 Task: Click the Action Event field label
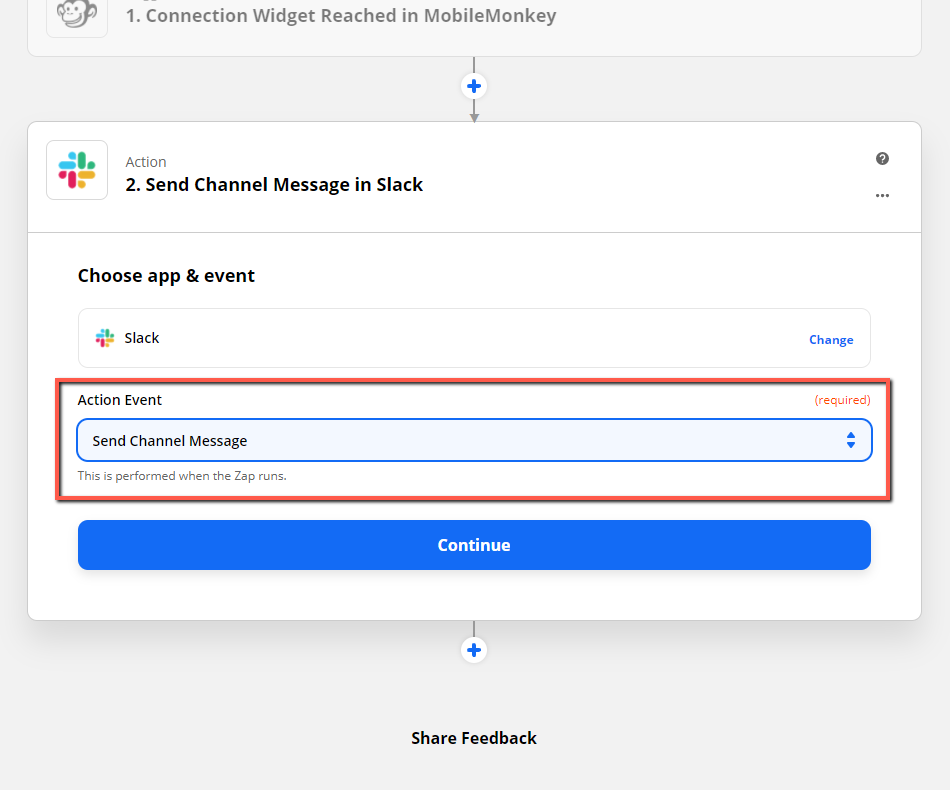pyautogui.click(x=119, y=400)
